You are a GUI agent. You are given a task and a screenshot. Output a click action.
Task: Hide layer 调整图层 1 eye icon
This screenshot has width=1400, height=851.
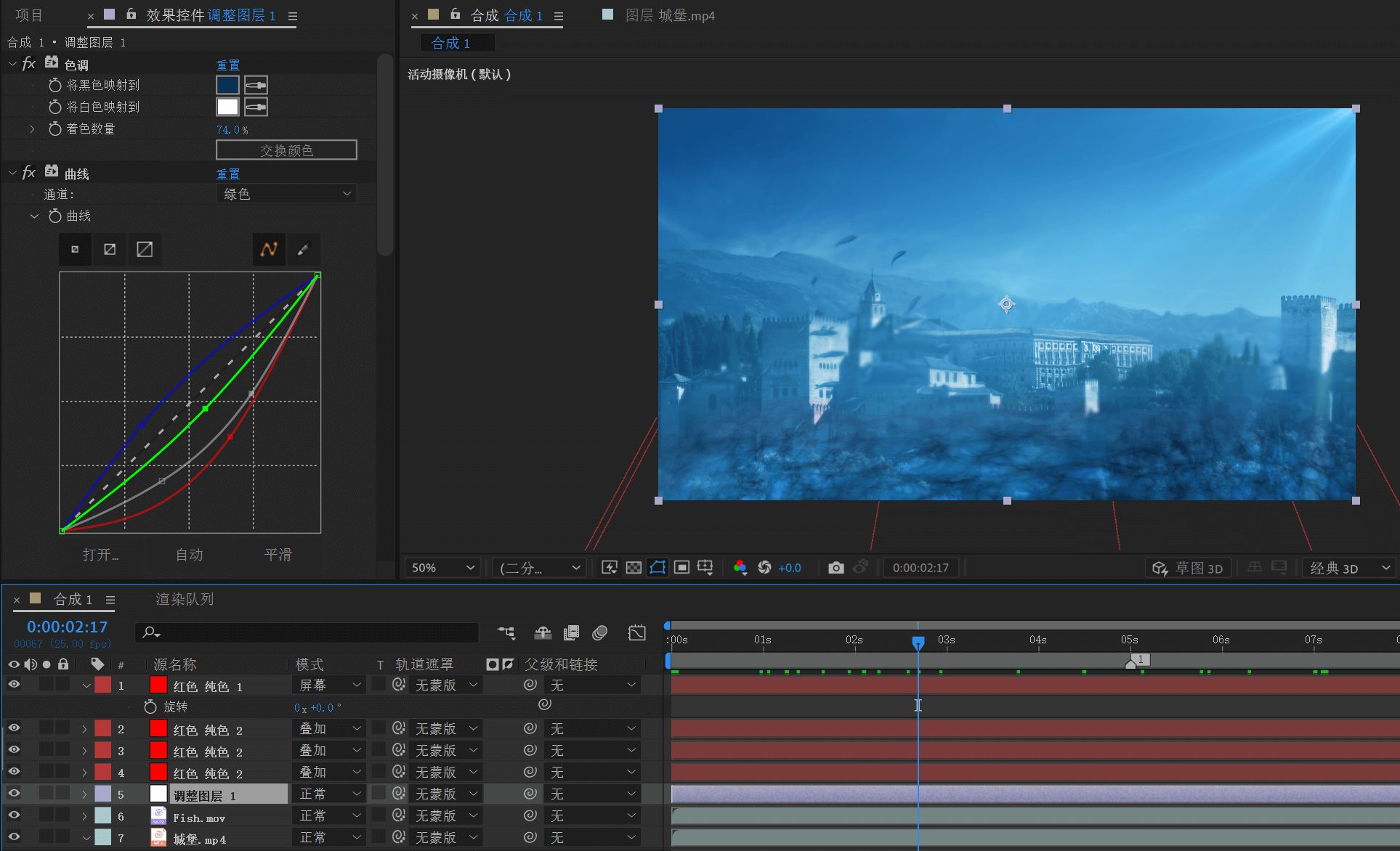(x=14, y=793)
